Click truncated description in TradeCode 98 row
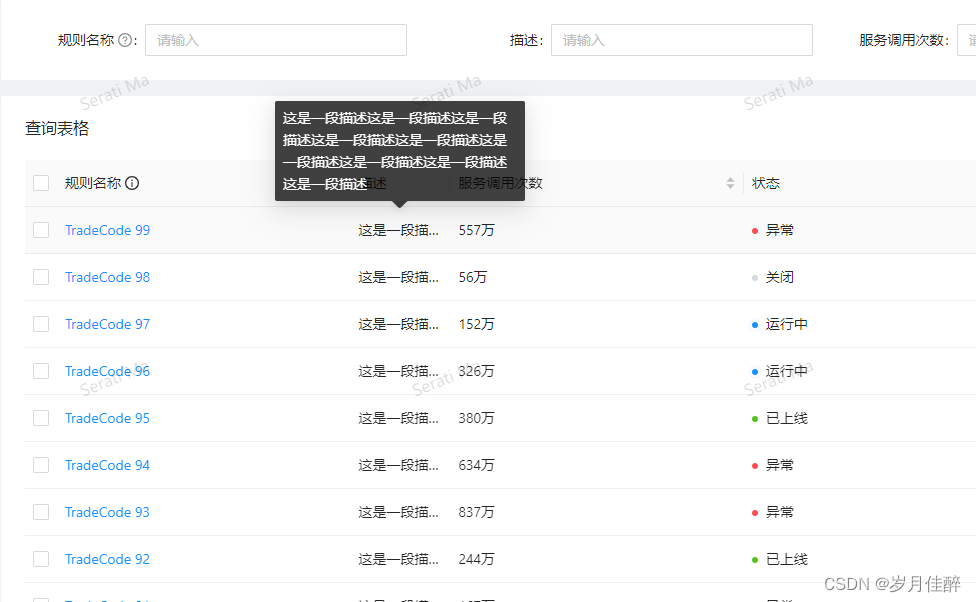The image size is (976, 602). (x=398, y=277)
